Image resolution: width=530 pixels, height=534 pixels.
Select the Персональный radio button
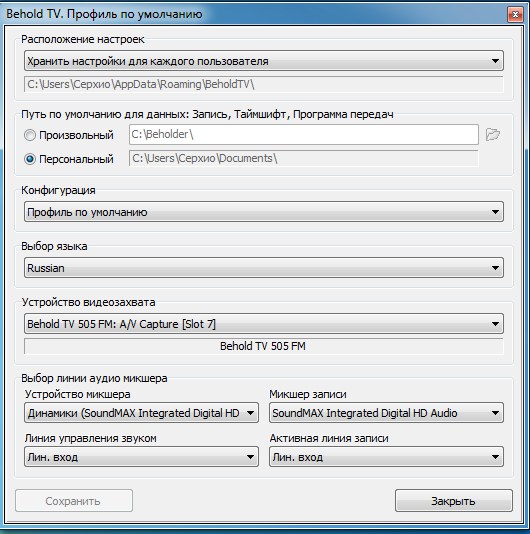click(x=30, y=159)
